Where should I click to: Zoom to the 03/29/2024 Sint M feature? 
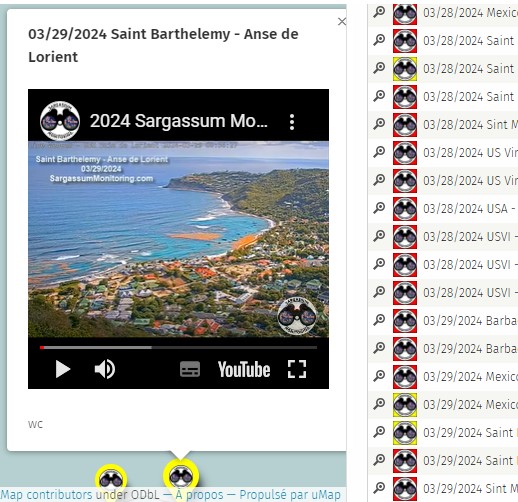tap(379, 488)
